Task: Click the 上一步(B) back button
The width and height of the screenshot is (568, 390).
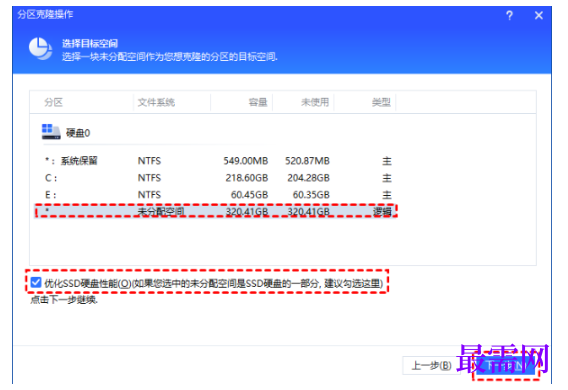Action: (x=431, y=366)
